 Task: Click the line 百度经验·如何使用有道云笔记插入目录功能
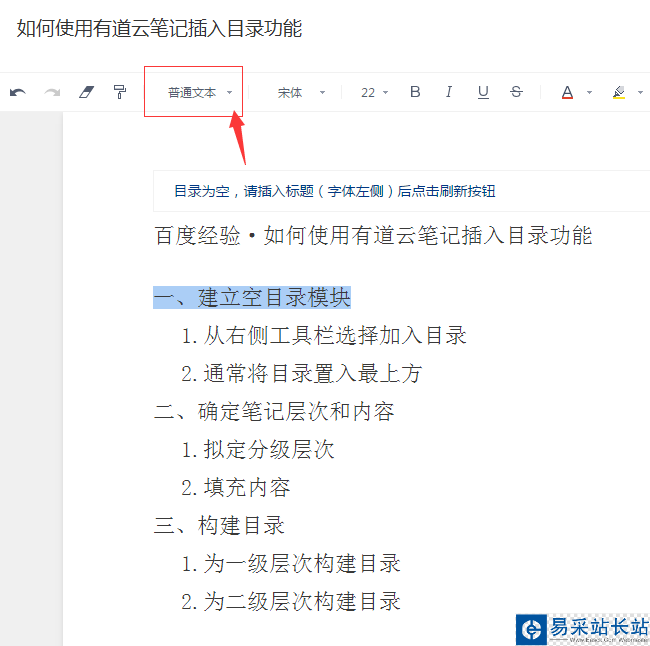coord(373,236)
